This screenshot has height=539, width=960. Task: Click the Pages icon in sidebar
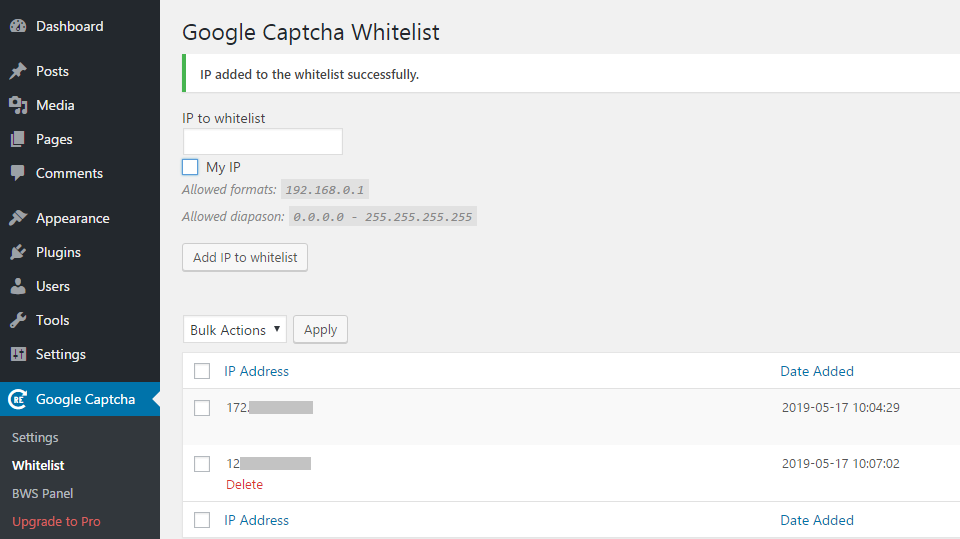pos(18,139)
